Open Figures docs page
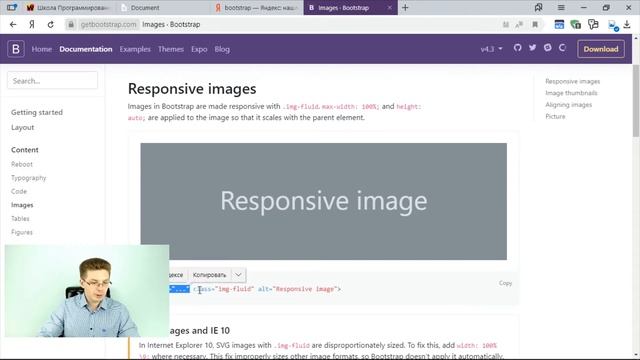 point(22,232)
